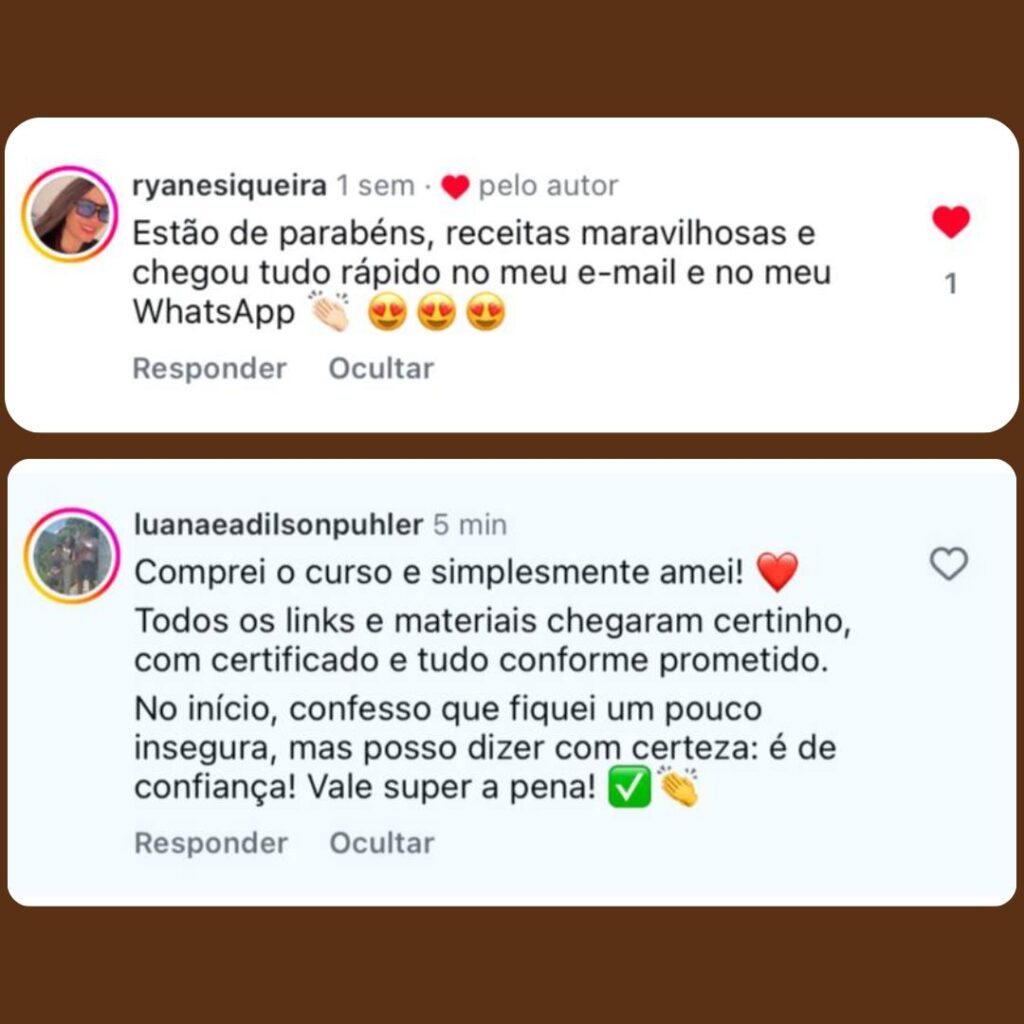Open the ryanesiqueira username link

click(229, 186)
